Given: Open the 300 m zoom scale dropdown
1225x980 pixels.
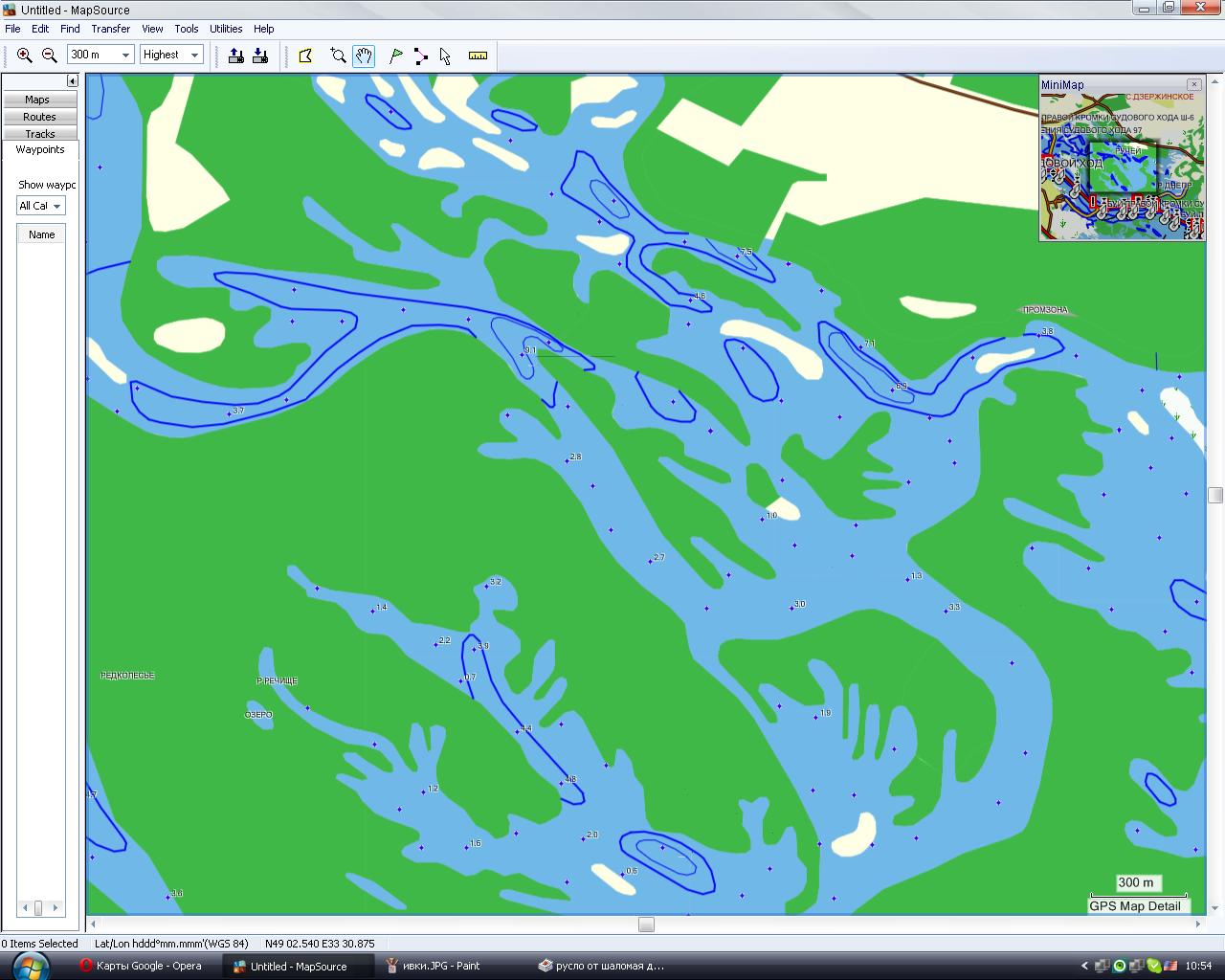Looking at the screenshot, I should click(x=125, y=56).
